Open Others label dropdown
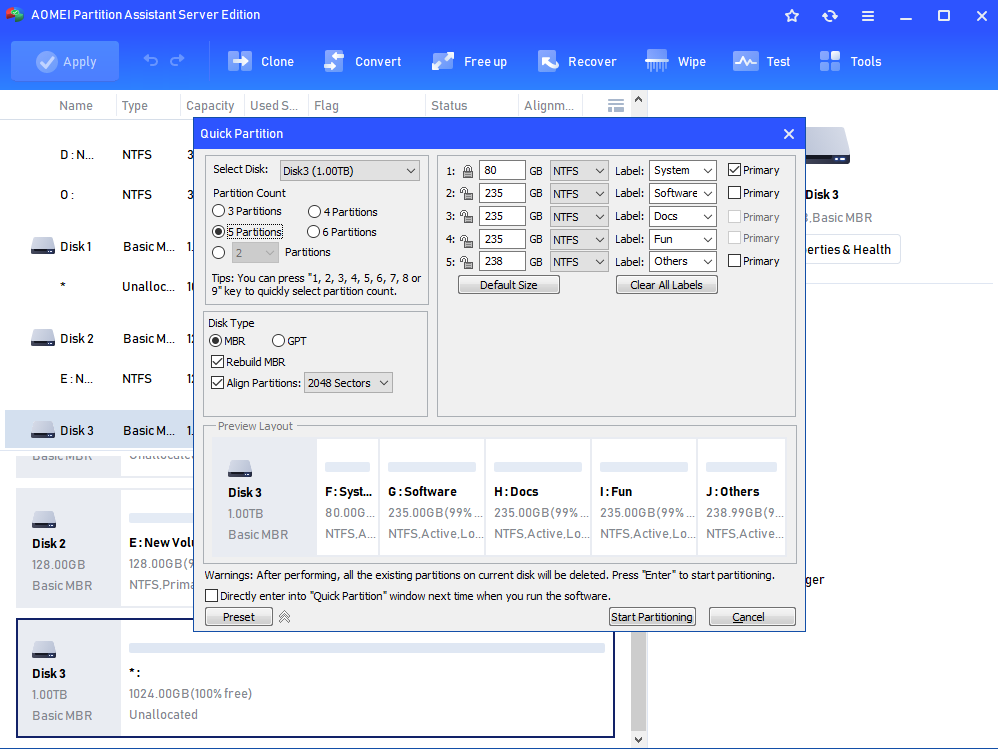Screen dimensions: 998x749 (x=683, y=262)
